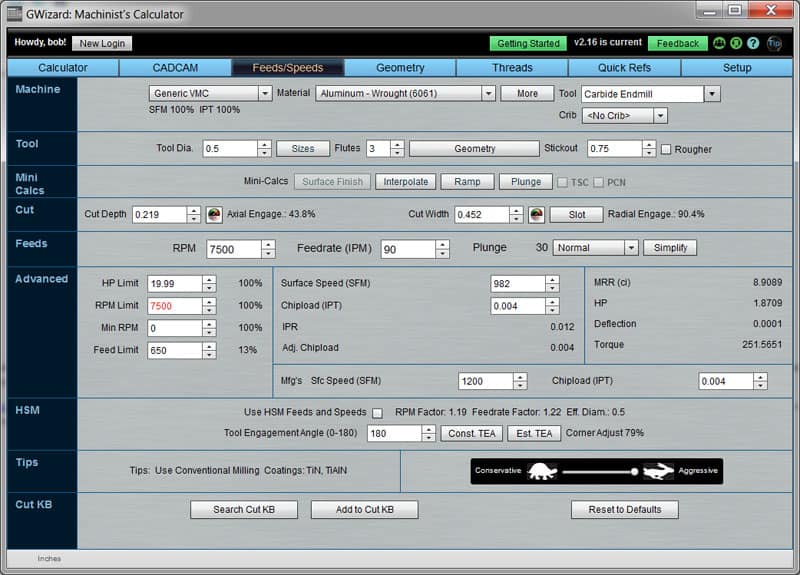Select the Feeds/Speeds tab
The height and width of the screenshot is (575, 800).
pyautogui.click(x=288, y=68)
